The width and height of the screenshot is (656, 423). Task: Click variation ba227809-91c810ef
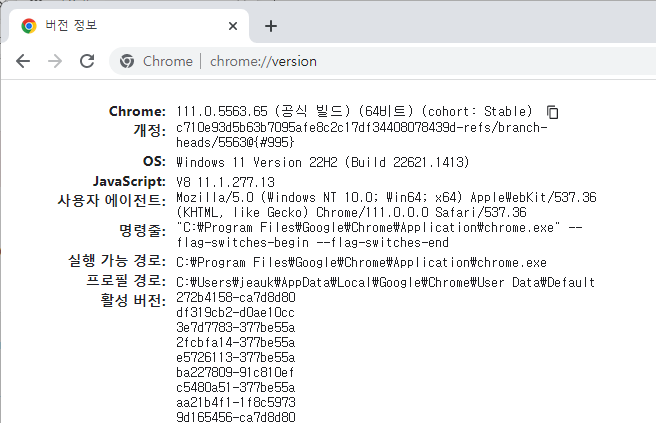[235, 372]
